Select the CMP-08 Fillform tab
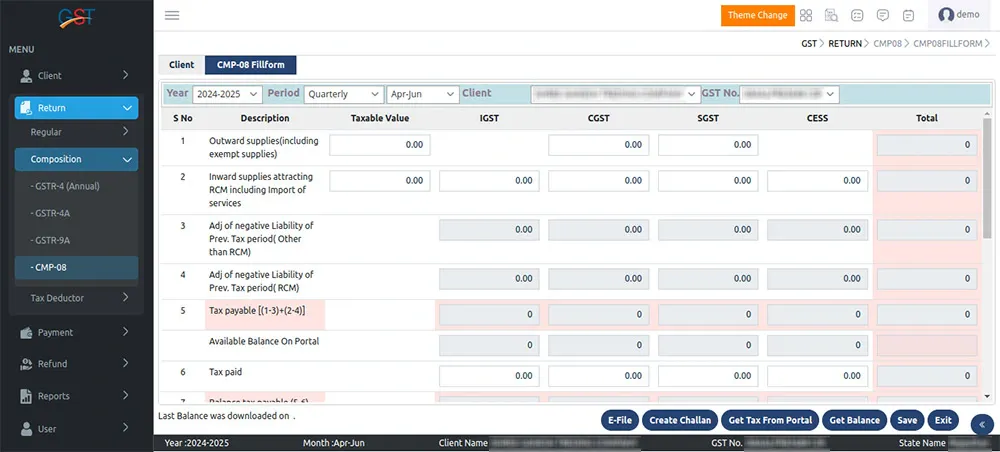Screen dimensions: 1000x452 (250, 65)
